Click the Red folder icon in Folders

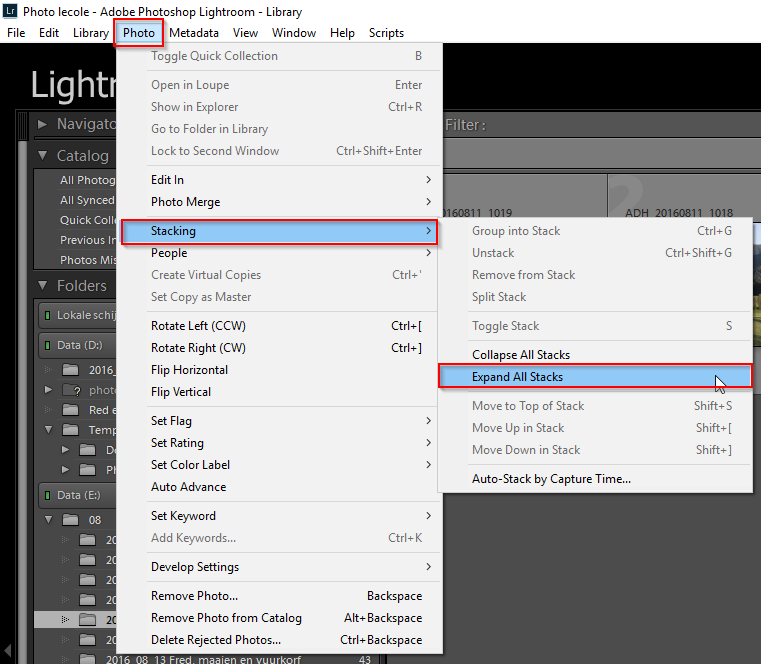click(x=70, y=410)
